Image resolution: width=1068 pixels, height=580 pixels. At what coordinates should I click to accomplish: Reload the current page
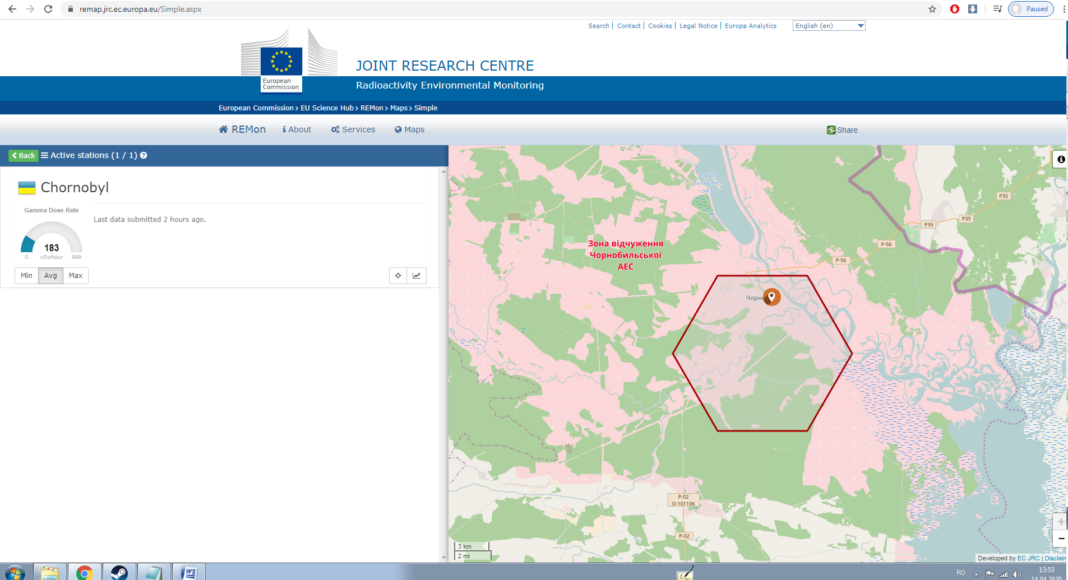[x=48, y=9]
